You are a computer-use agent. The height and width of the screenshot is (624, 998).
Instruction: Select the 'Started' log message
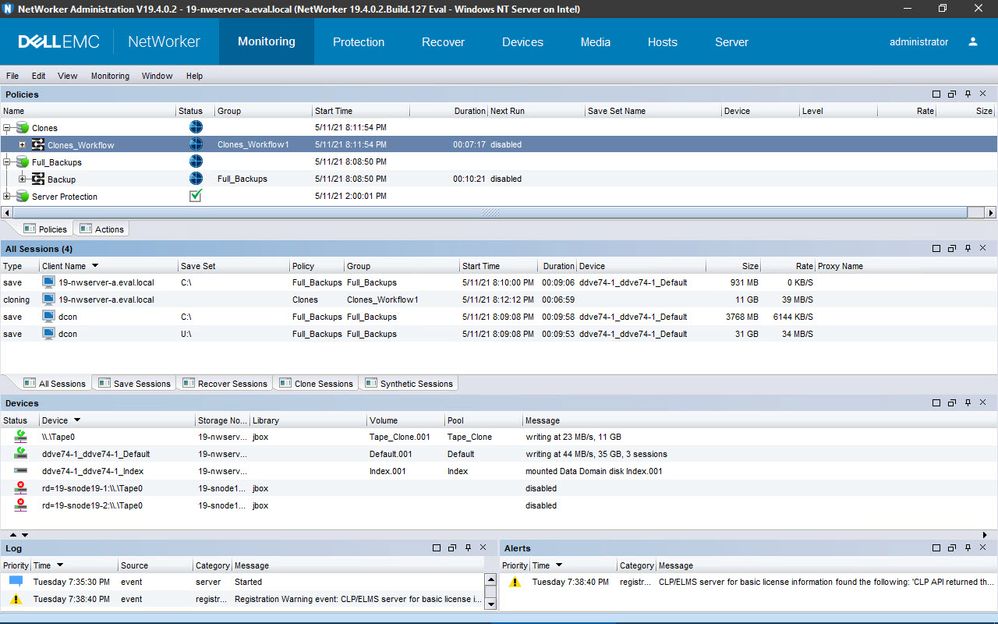[248, 582]
